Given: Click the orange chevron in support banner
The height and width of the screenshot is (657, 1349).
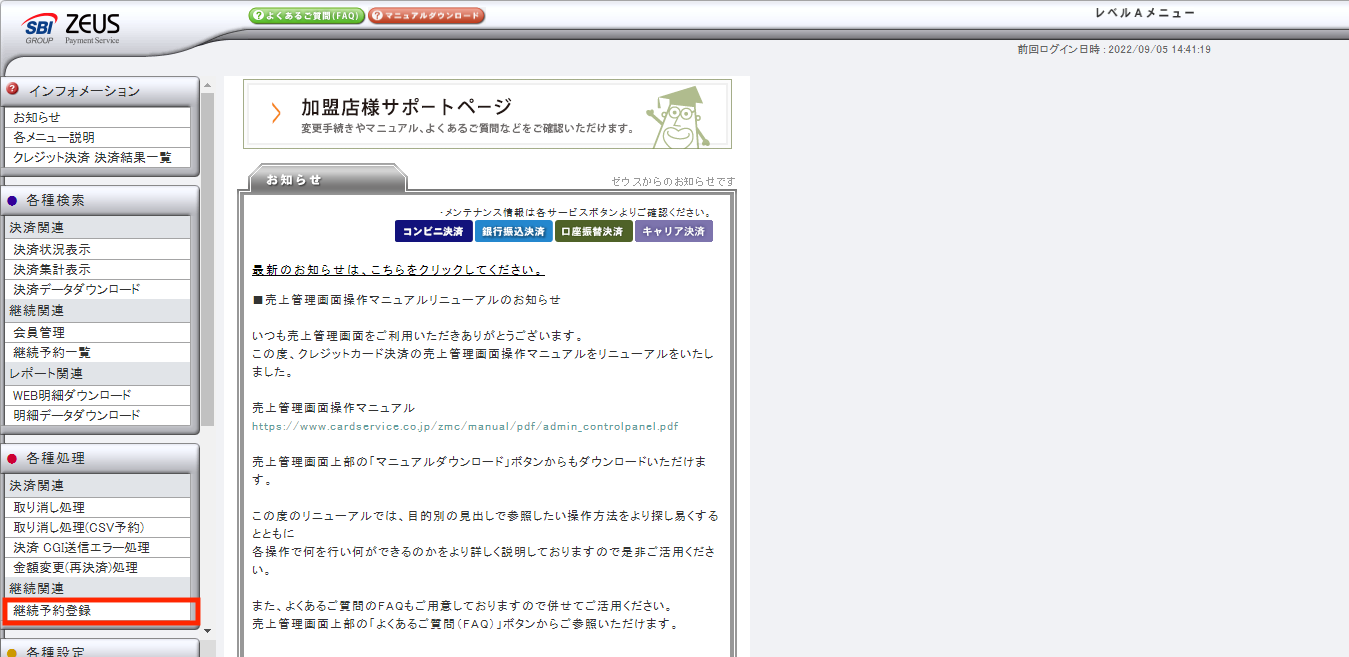Looking at the screenshot, I should [276, 113].
